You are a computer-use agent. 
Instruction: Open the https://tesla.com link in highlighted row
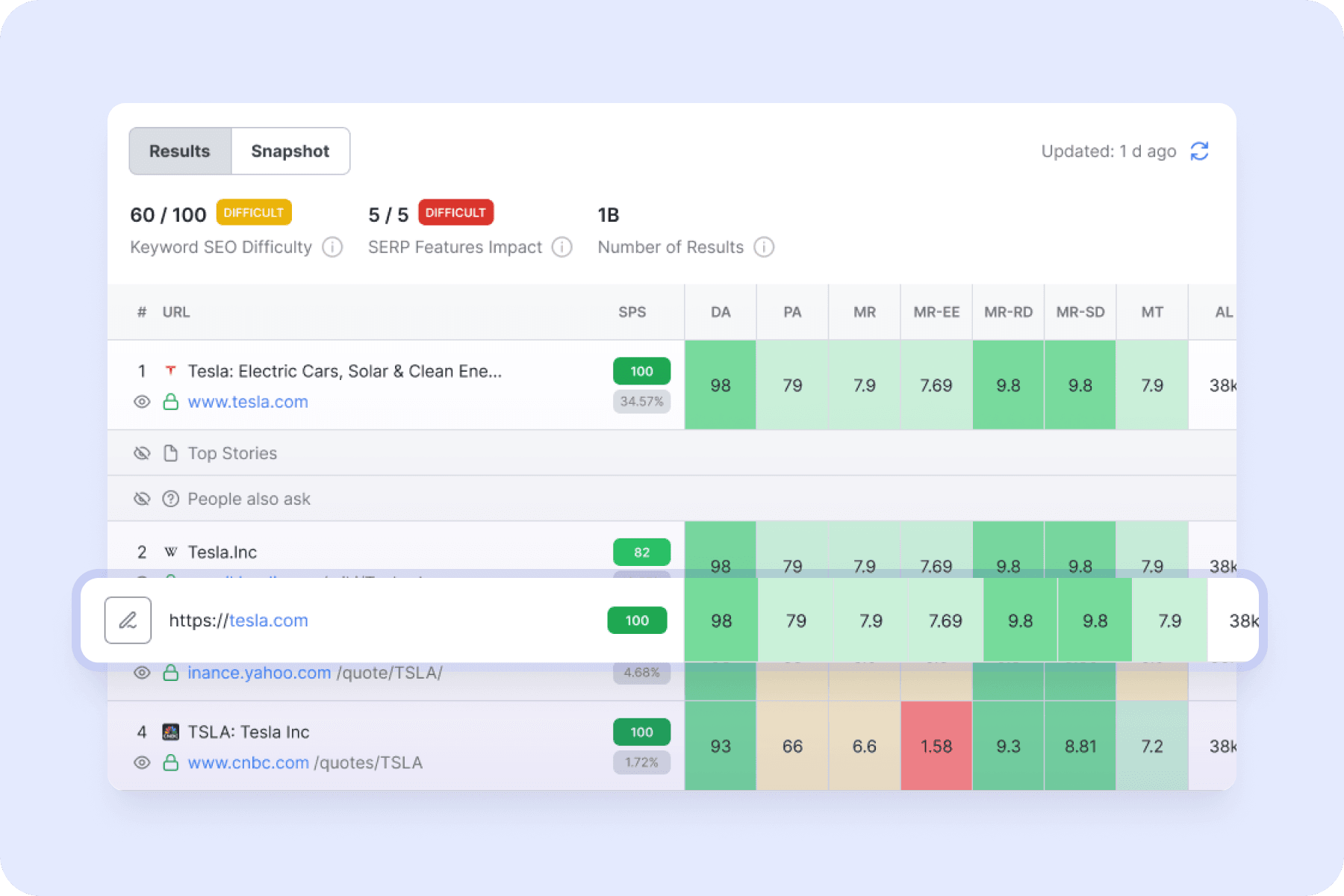pyautogui.click(x=238, y=620)
